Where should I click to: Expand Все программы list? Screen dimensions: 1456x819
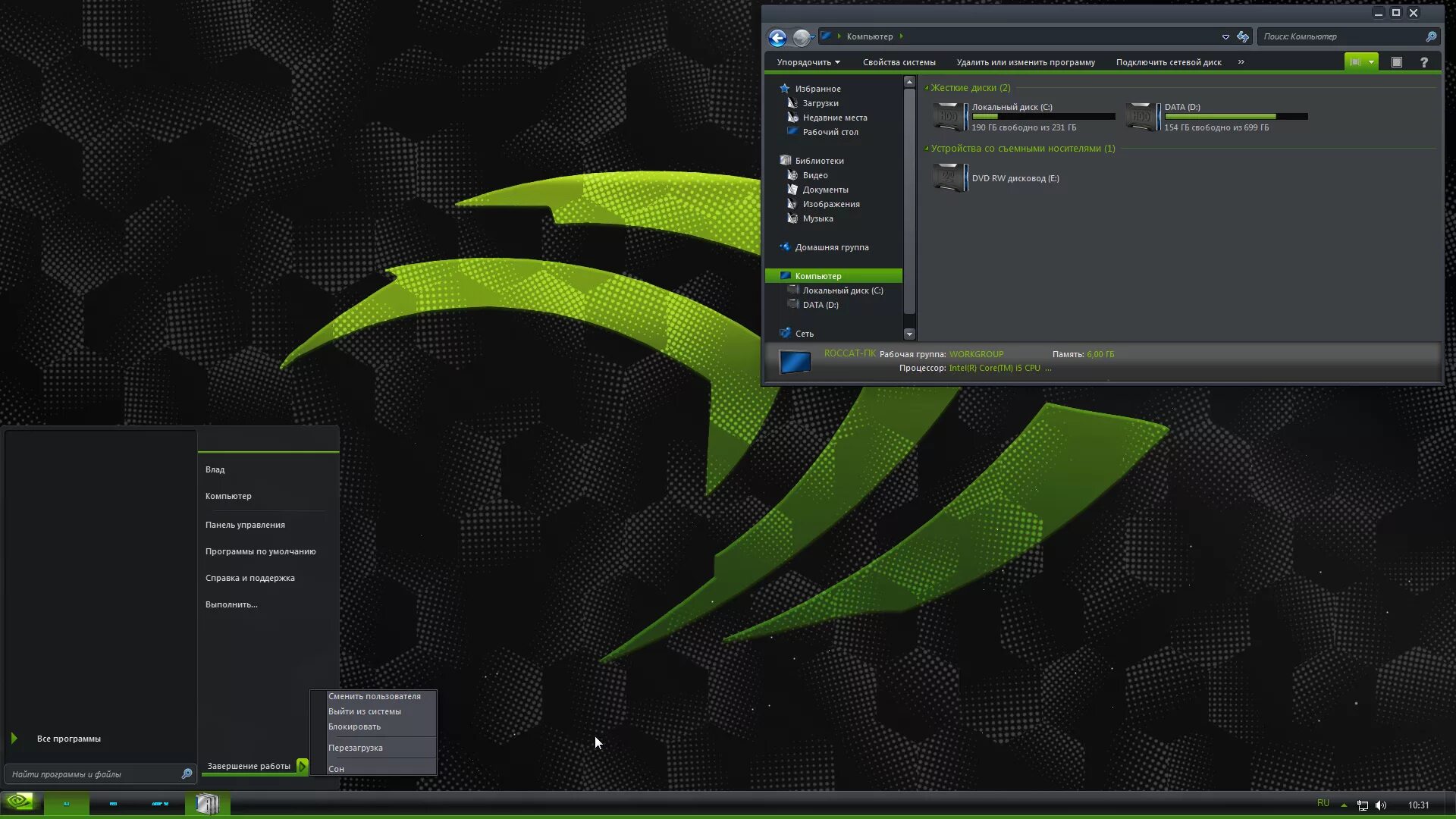tap(68, 739)
